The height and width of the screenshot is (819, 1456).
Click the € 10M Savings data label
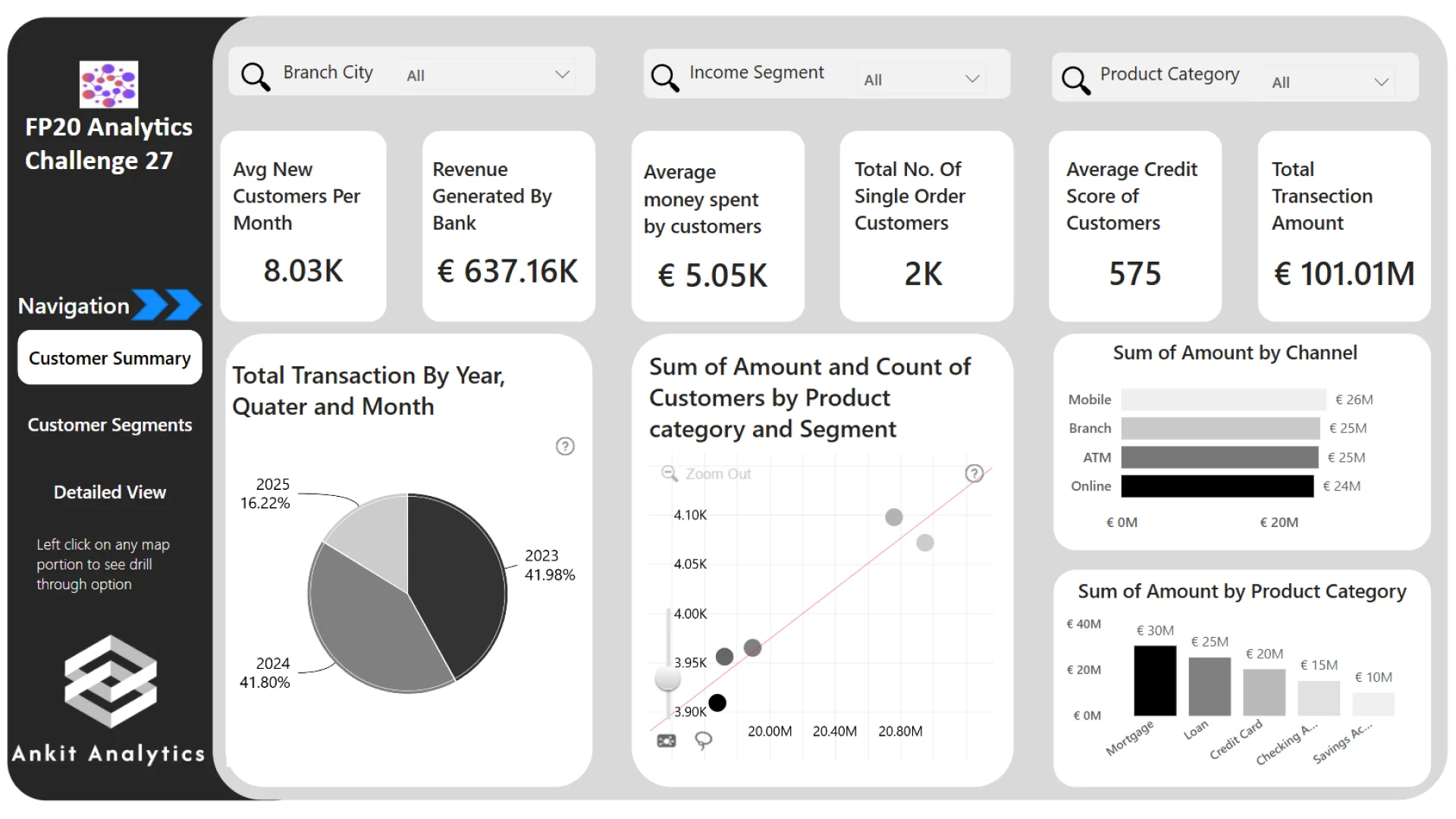click(1373, 677)
